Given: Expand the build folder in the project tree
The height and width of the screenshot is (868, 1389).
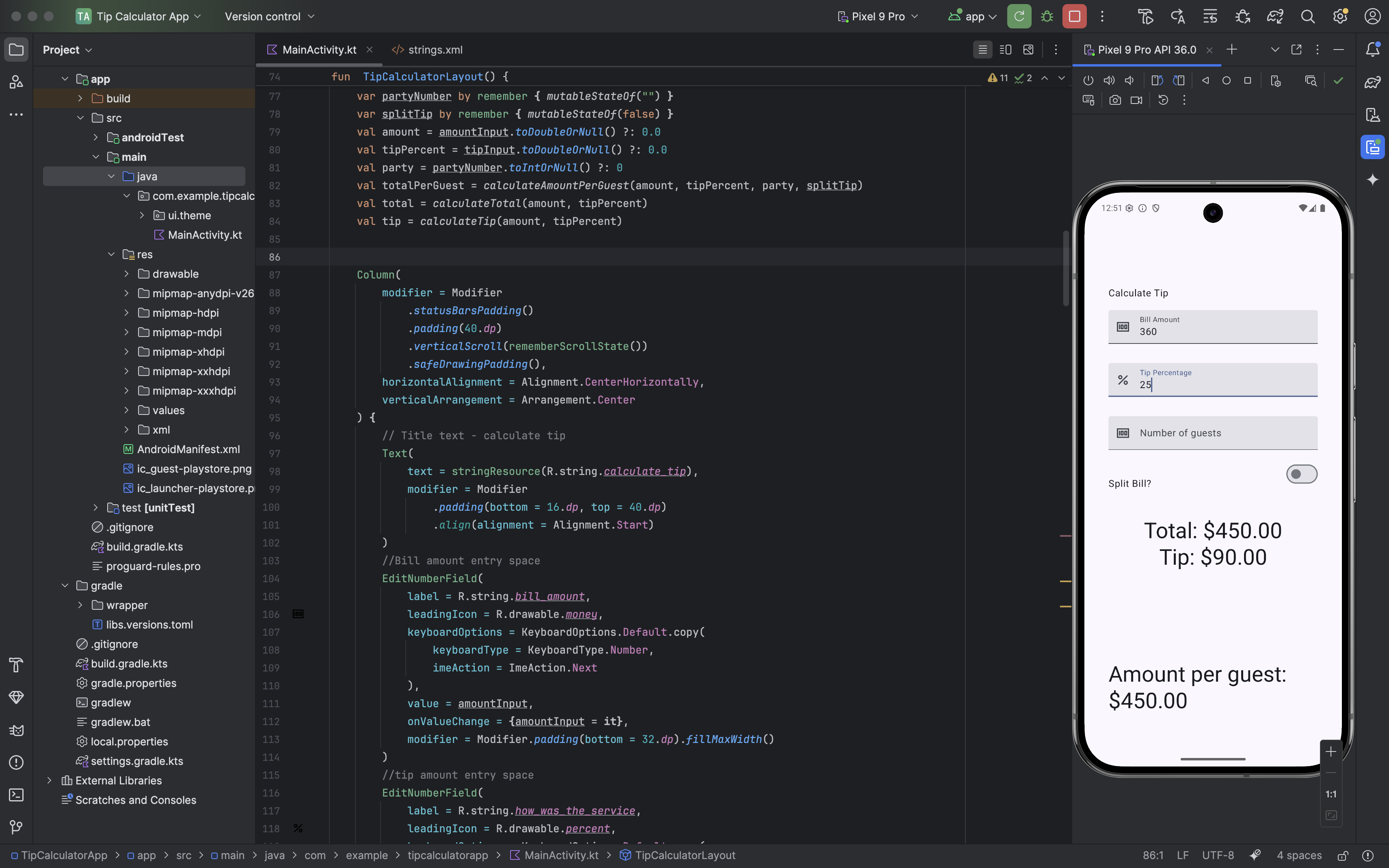Looking at the screenshot, I should click(x=80, y=99).
